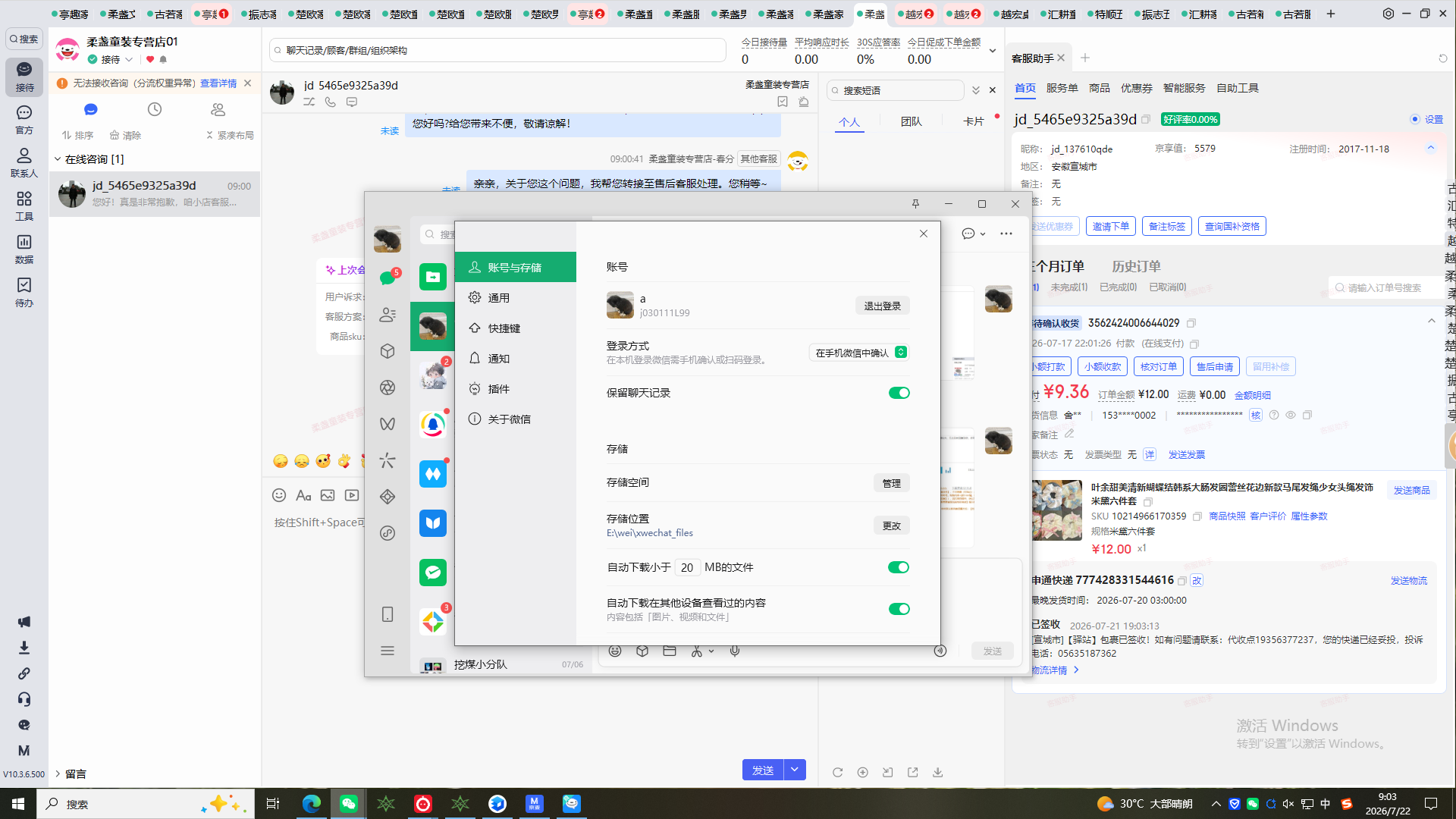The height and width of the screenshot is (819, 1456).
Task: Click the 搜索短语 search field
Action: [896, 90]
